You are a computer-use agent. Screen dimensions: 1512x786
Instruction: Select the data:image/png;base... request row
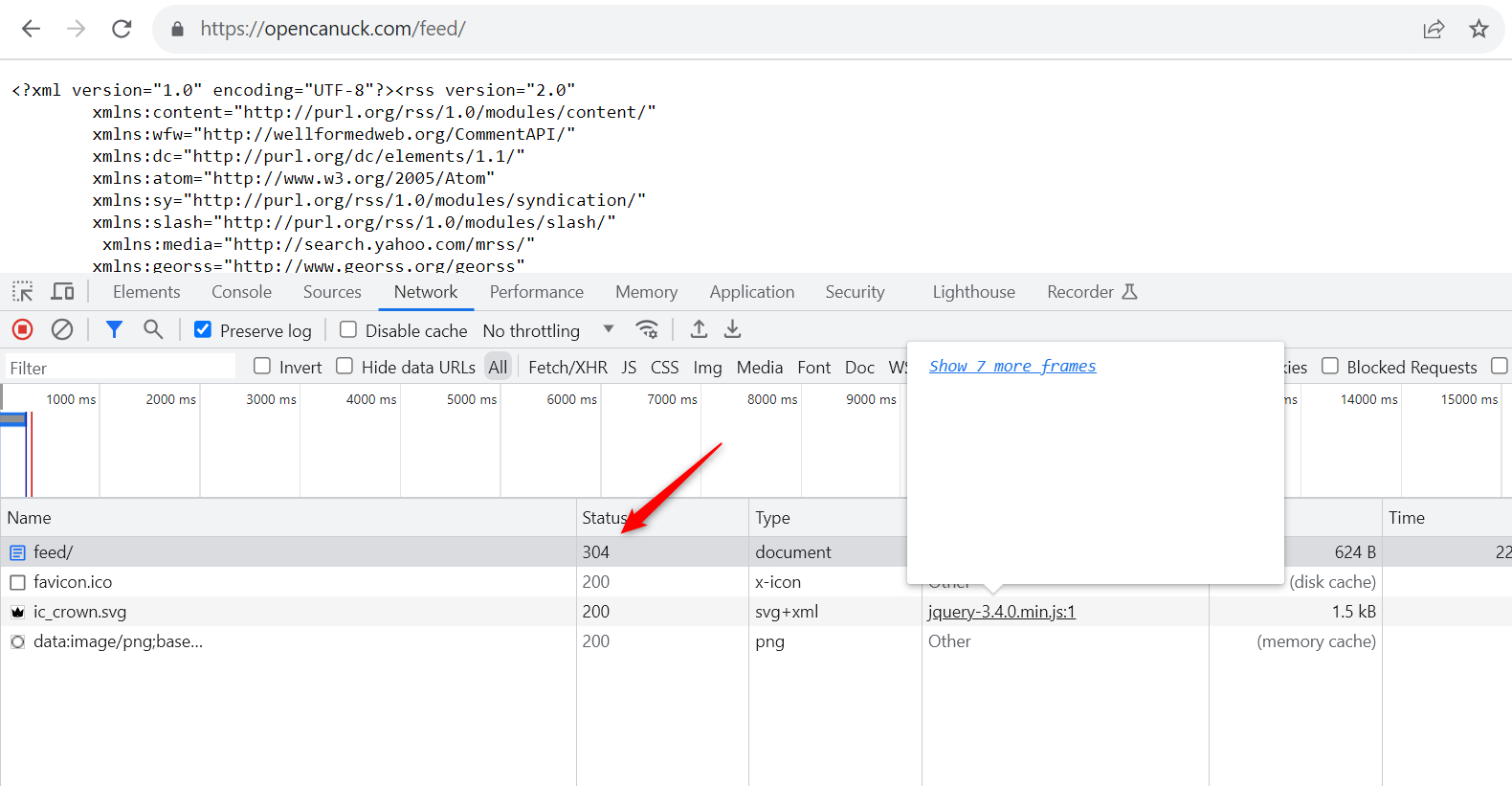coord(756,641)
